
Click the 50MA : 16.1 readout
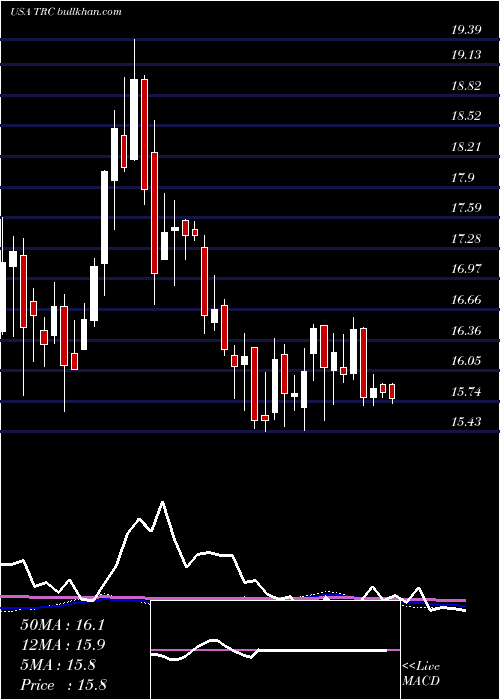[62, 625]
